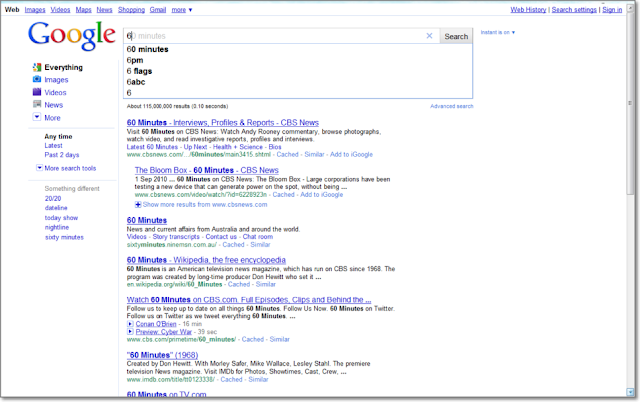Click the Images camera icon in sidebar
The width and height of the screenshot is (640, 402).
[x=37, y=79]
